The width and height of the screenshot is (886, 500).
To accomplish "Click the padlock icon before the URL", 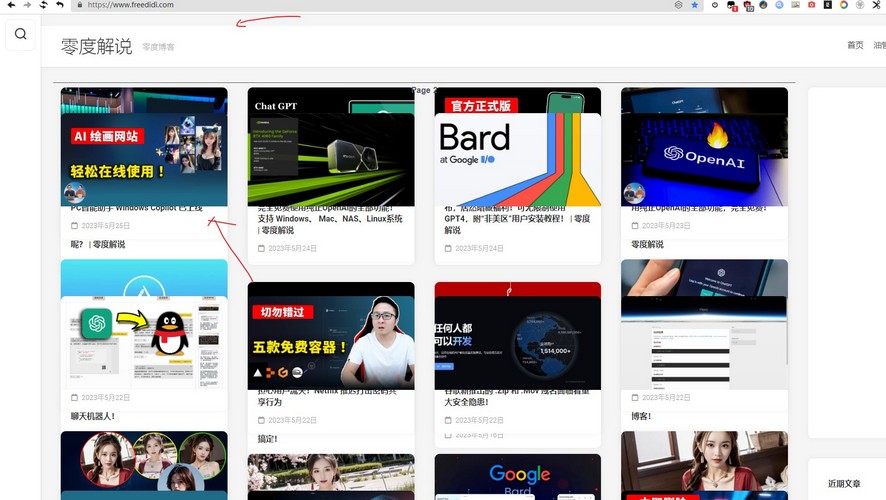I will click(80, 5).
